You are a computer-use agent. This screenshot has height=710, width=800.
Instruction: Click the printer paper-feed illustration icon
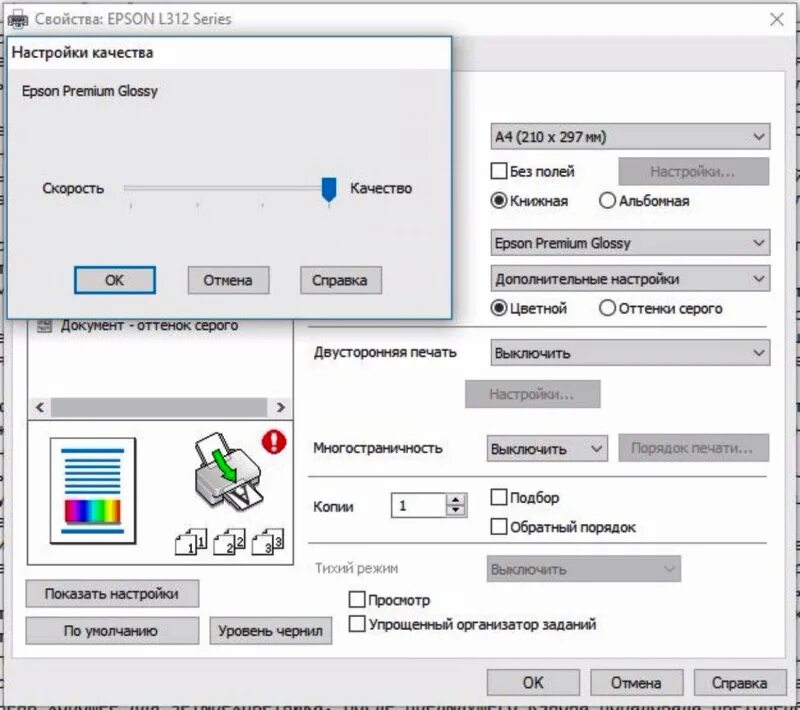228,471
